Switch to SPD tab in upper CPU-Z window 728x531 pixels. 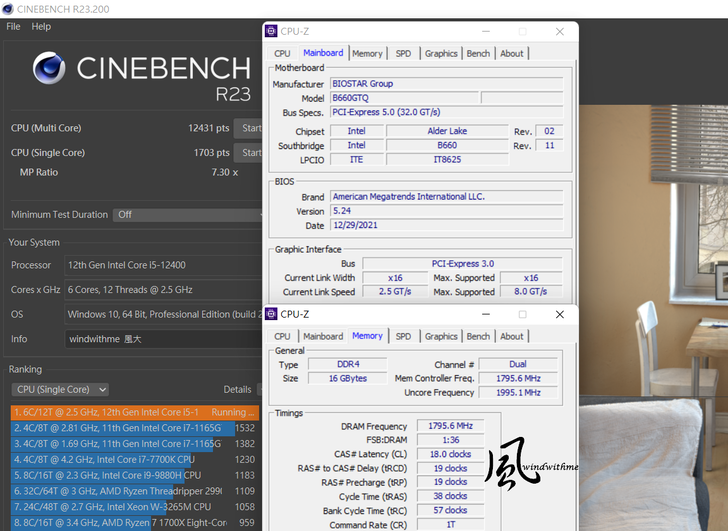pyautogui.click(x=403, y=53)
